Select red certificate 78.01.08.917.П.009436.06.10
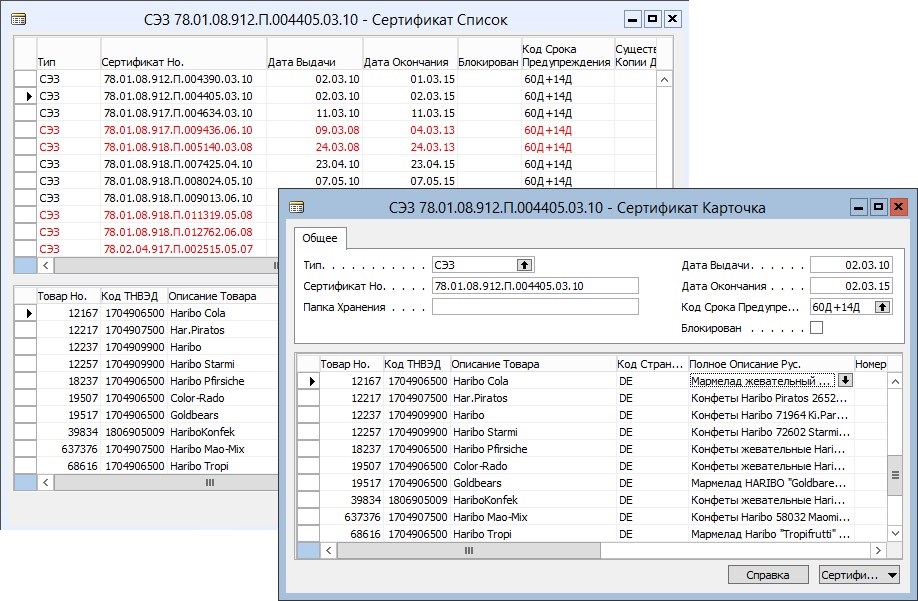The image size is (918, 601). click(x=178, y=130)
